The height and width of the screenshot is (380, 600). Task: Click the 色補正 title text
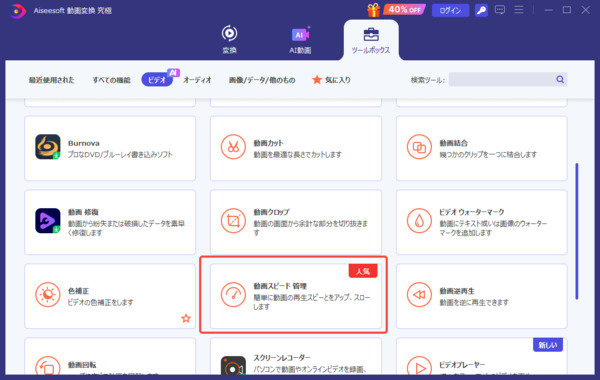point(78,291)
